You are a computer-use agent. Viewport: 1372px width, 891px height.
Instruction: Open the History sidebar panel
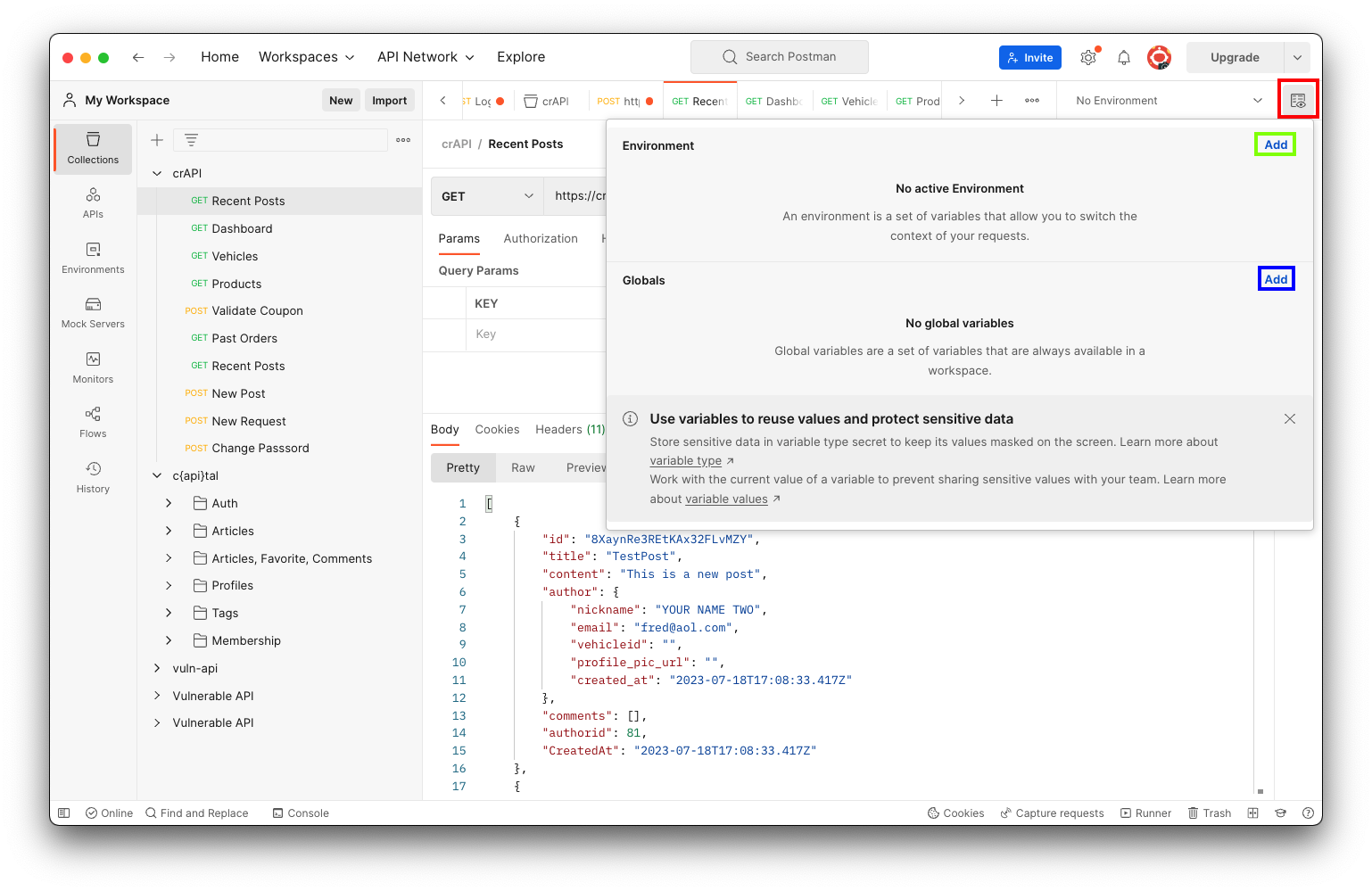(93, 477)
